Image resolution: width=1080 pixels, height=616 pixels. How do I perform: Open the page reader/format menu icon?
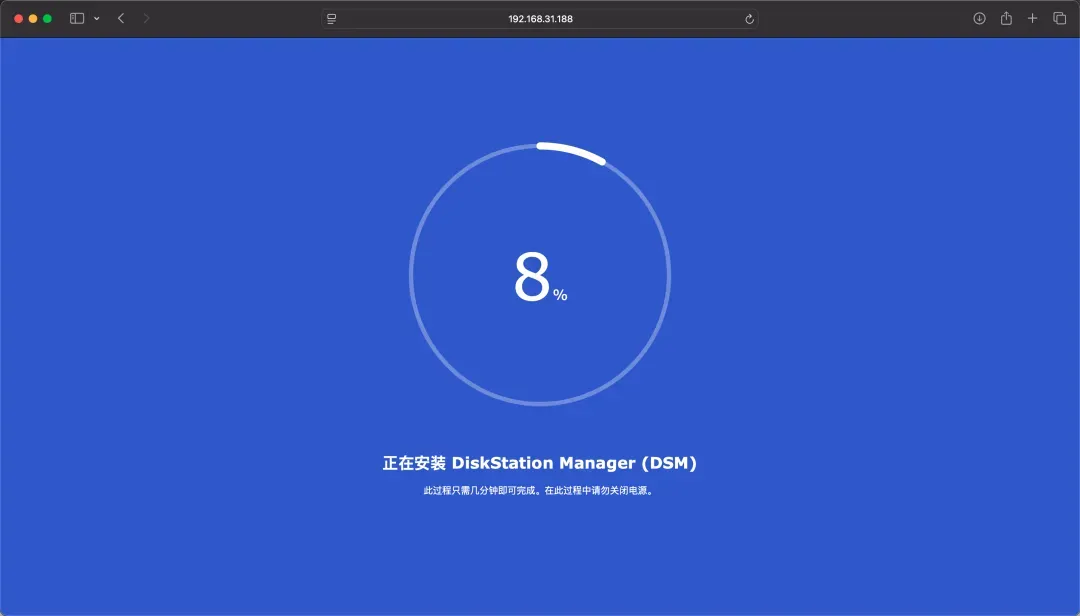[331, 19]
